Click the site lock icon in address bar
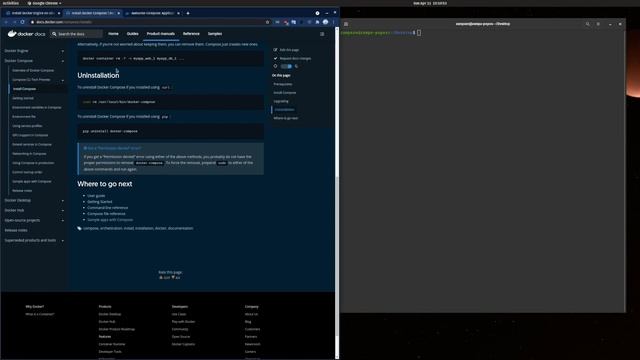 coord(32,22)
